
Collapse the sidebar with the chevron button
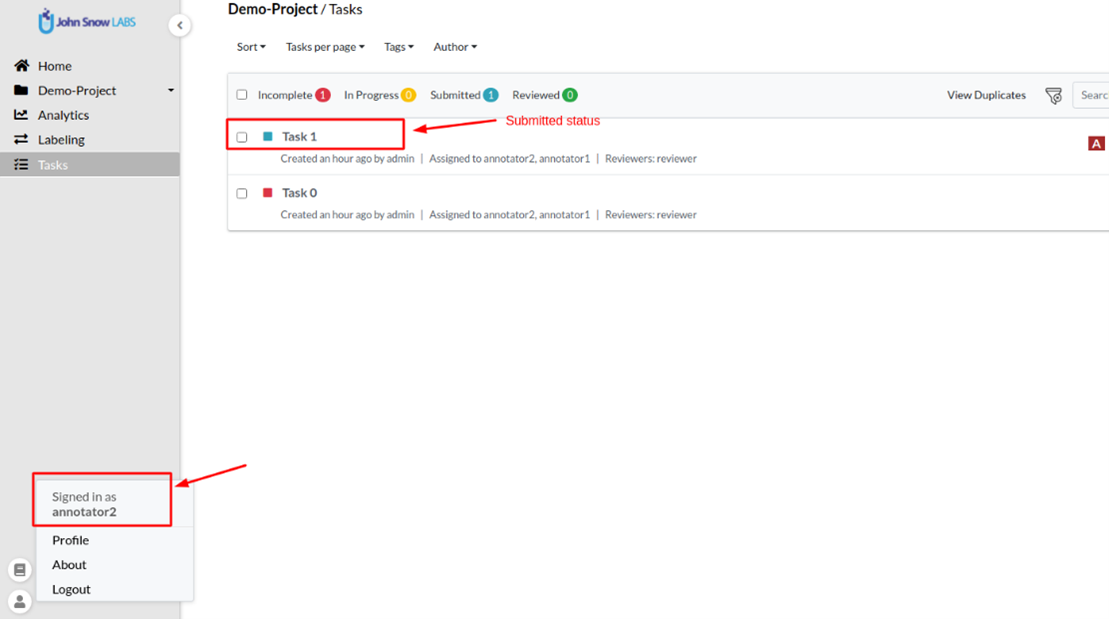pyautogui.click(x=179, y=26)
